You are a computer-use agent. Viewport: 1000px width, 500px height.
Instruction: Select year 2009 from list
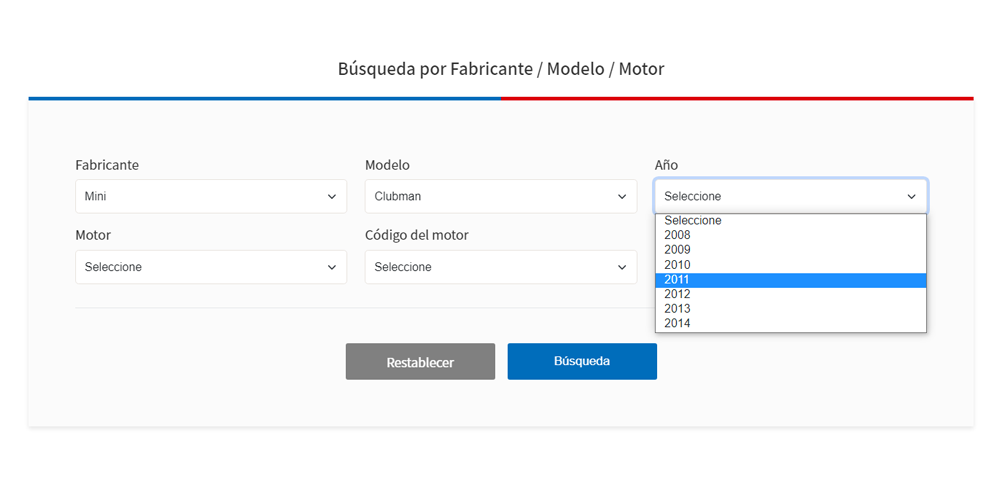pos(791,250)
